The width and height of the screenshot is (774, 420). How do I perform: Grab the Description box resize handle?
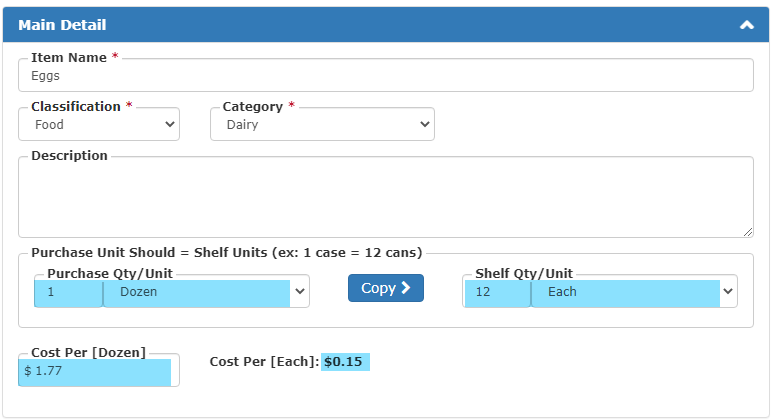point(748,232)
